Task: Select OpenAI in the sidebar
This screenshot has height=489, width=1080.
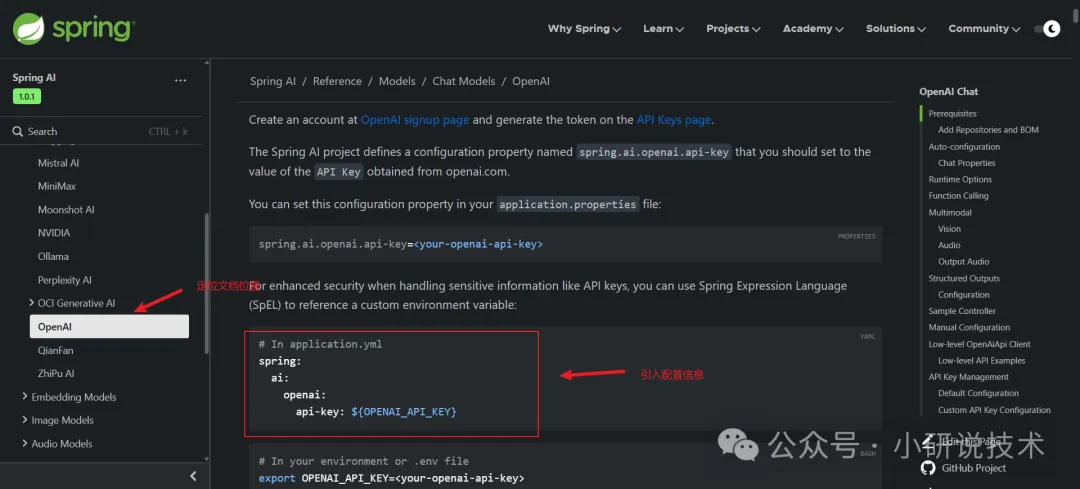Action: tap(109, 326)
